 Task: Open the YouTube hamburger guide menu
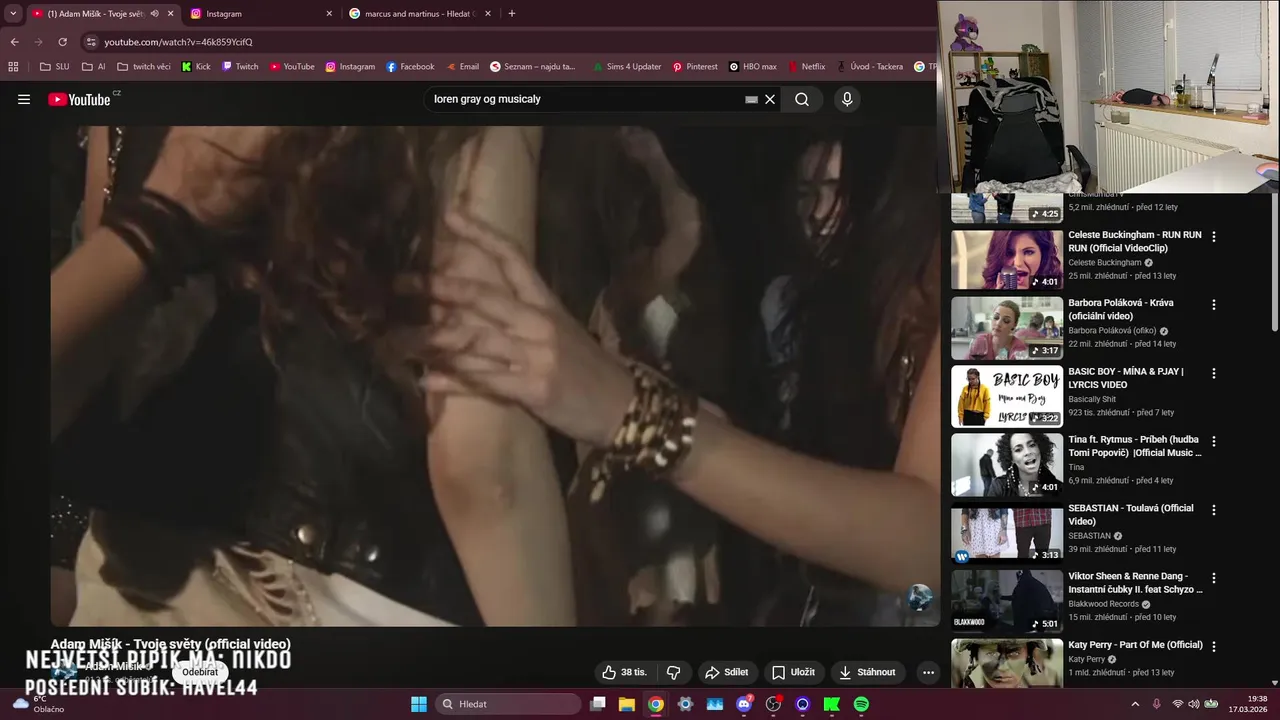tap(24, 99)
